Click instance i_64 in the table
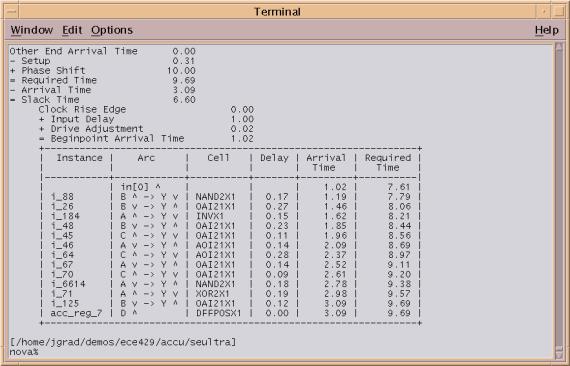 point(62,255)
